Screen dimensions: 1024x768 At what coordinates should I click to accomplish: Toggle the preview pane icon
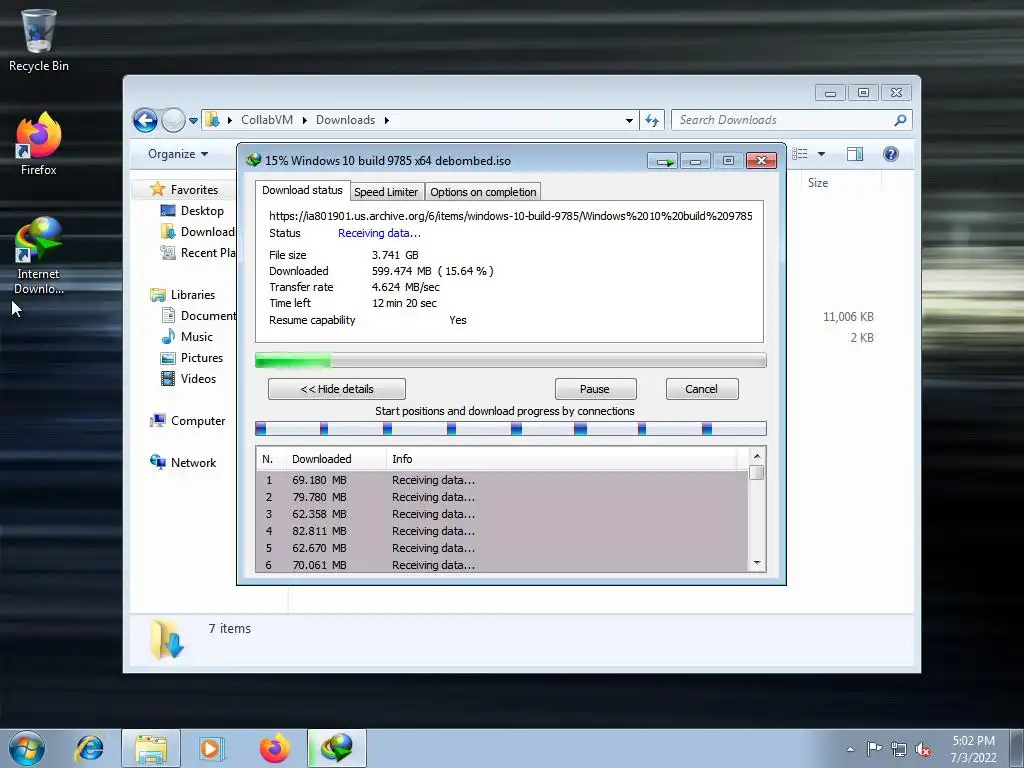[x=855, y=154]
